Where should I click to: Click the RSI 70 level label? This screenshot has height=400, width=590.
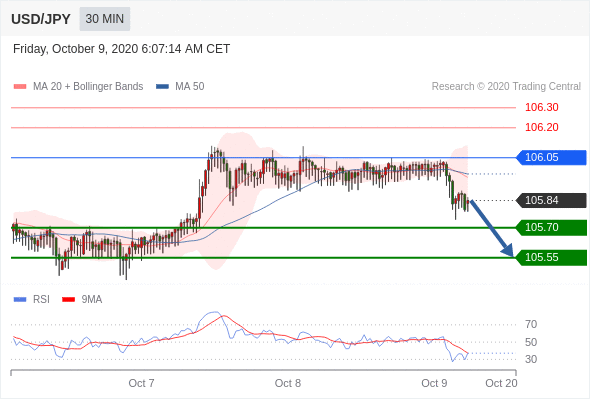pyautogui.click(x=531, y=324)
